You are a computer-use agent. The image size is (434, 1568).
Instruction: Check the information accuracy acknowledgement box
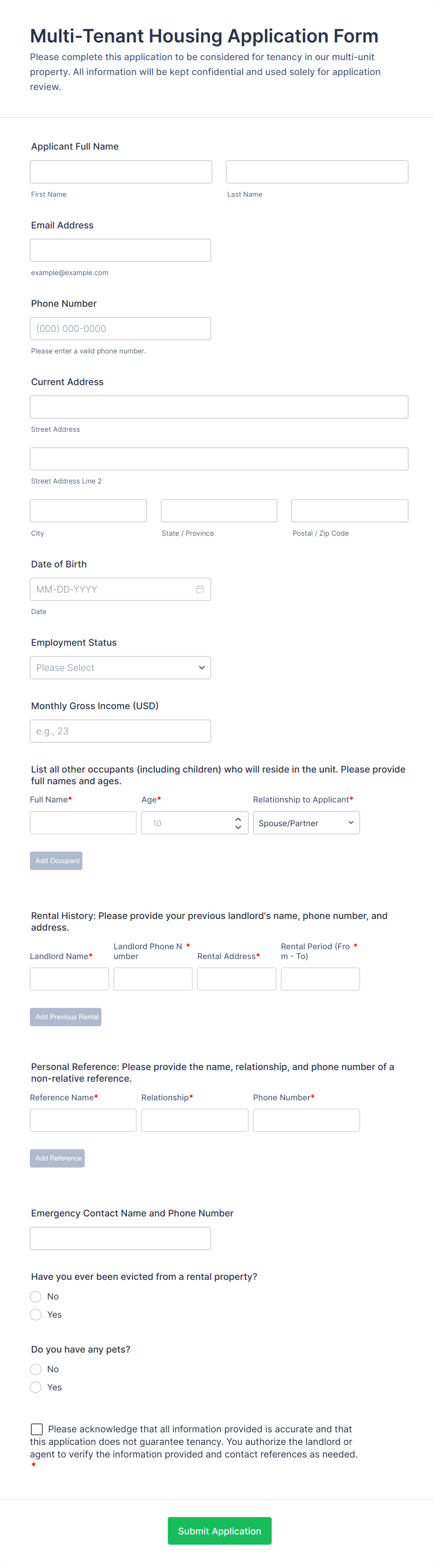pyautogui.click(x=37, y=1429)
